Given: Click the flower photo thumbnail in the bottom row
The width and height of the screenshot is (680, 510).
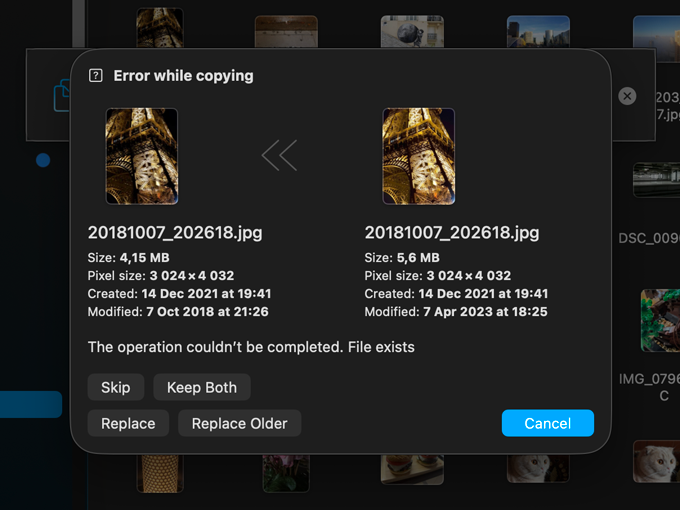Looking at the screenshot, I should 286,472.
